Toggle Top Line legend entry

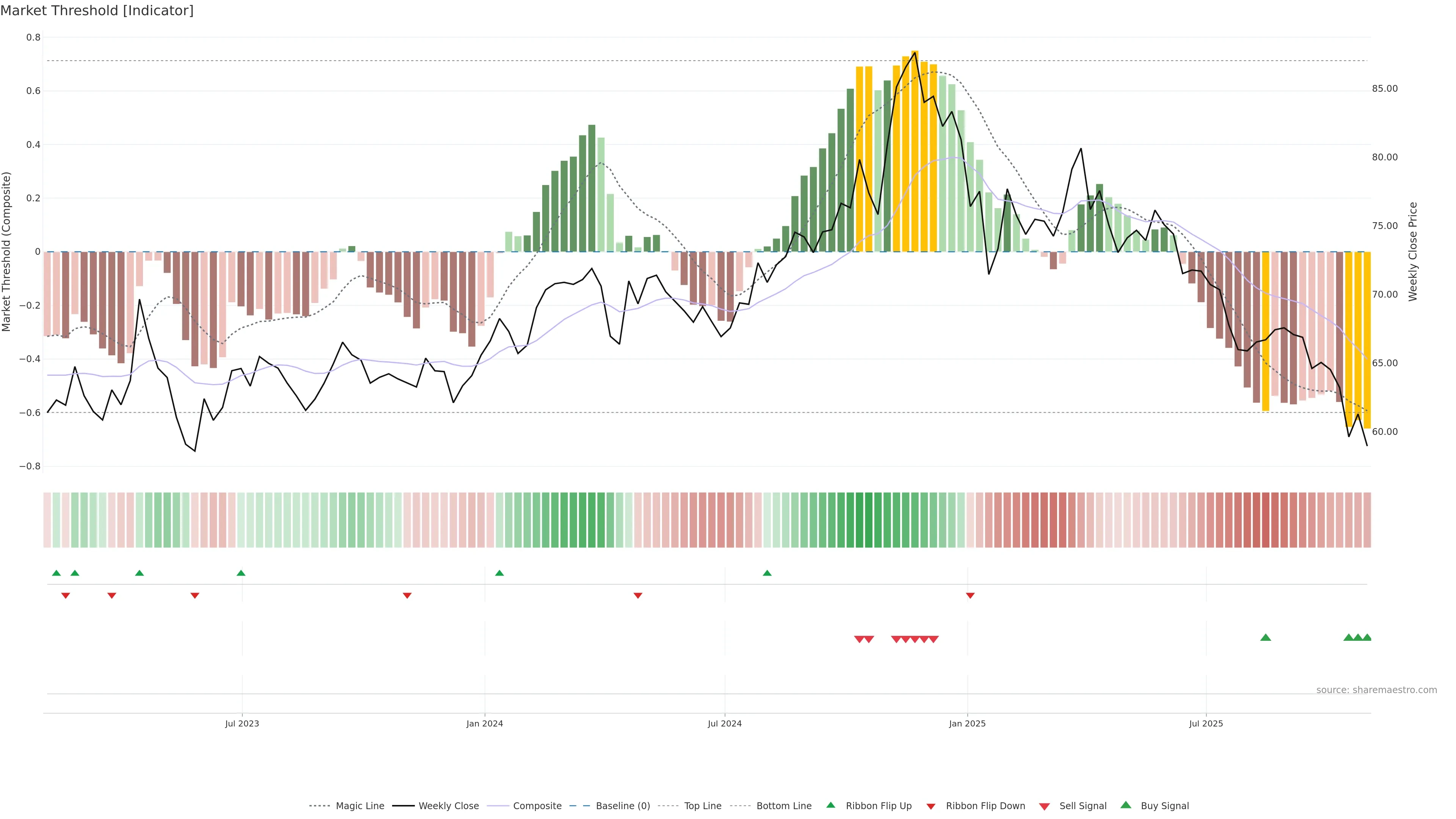[x=703, y=806]
